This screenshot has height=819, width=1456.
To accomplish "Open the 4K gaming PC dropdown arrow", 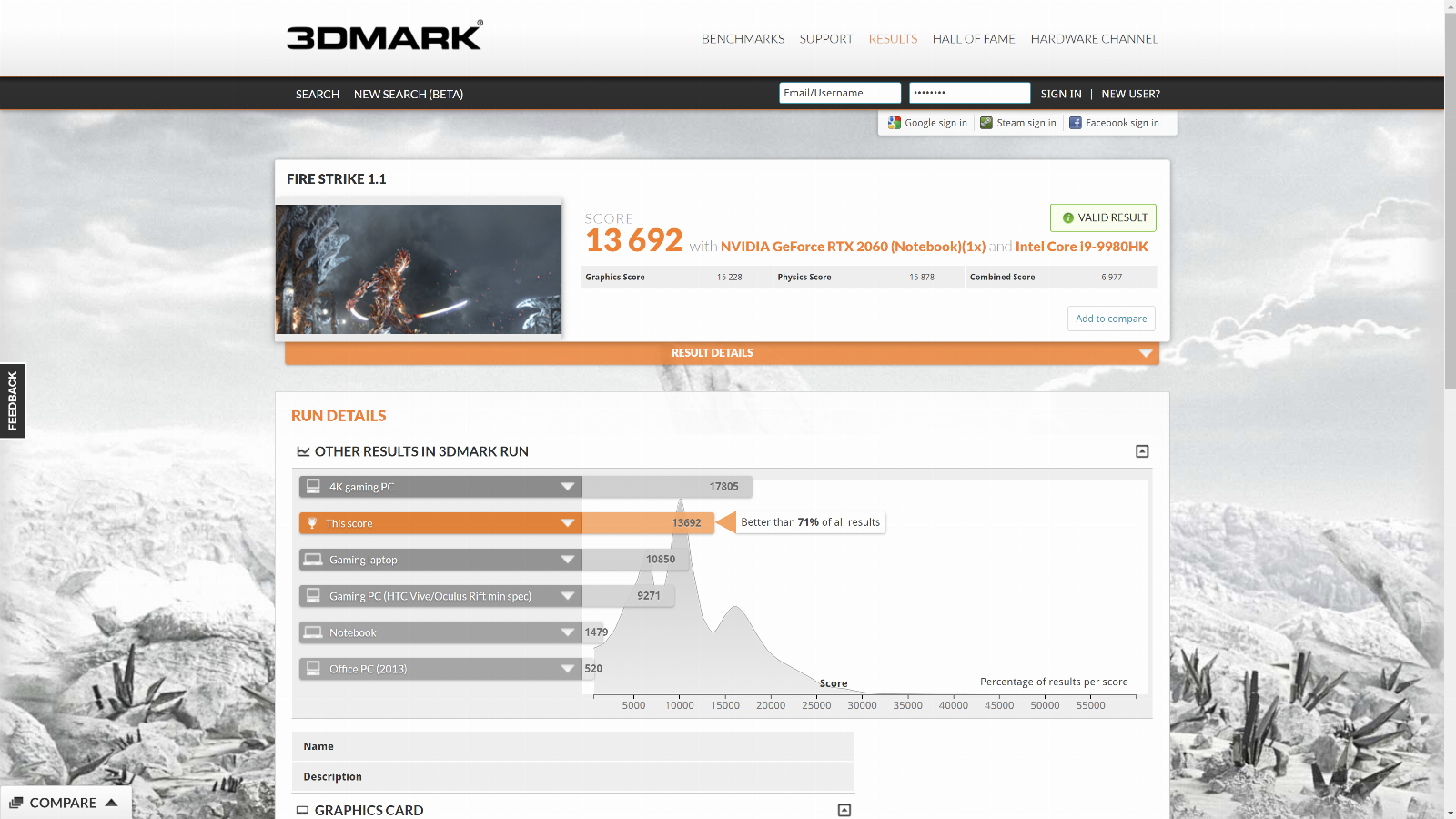I will click(568, 487).
